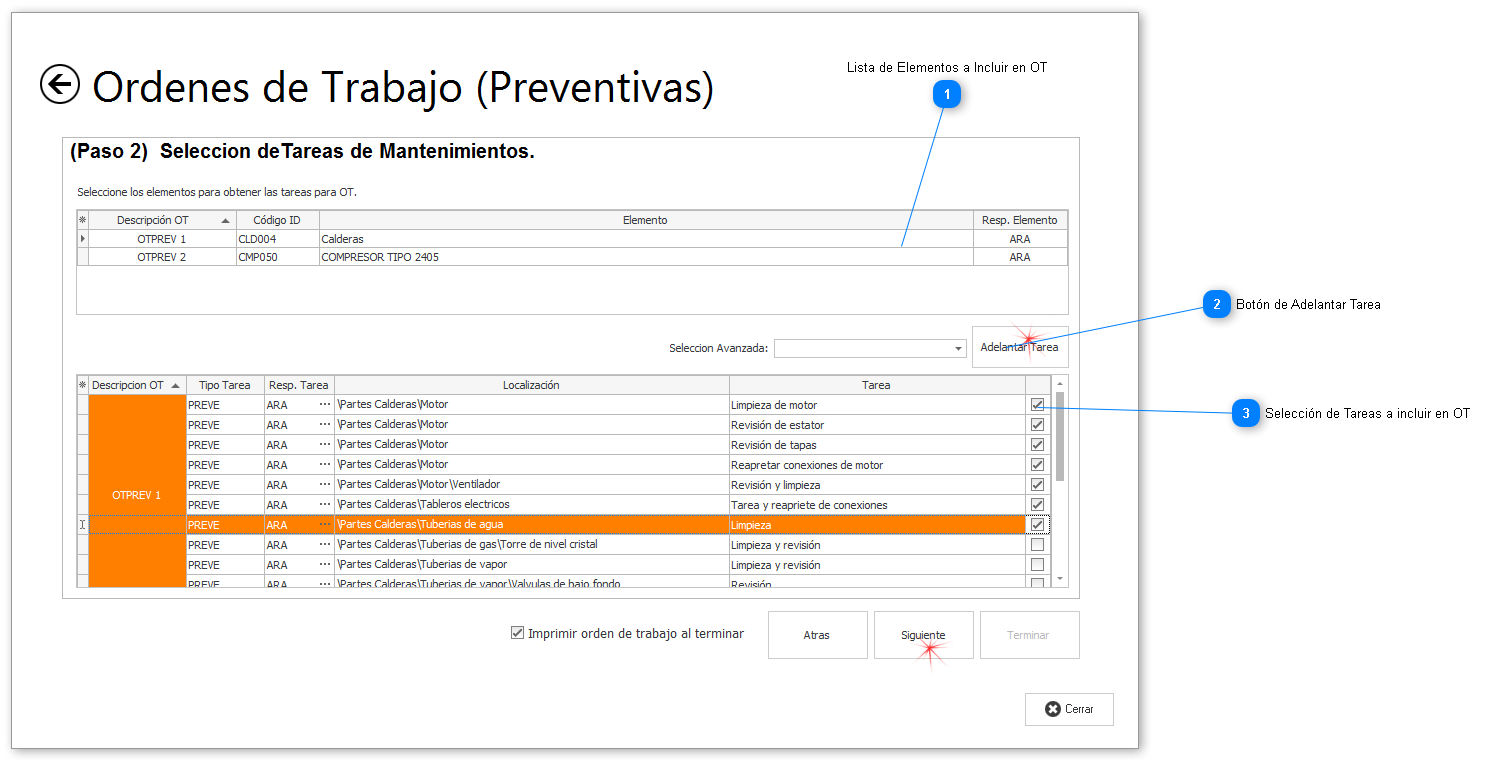1494x765 pixels.
Task: Click row indicator arrow for OTPREV 1
Action: point(83,239)
